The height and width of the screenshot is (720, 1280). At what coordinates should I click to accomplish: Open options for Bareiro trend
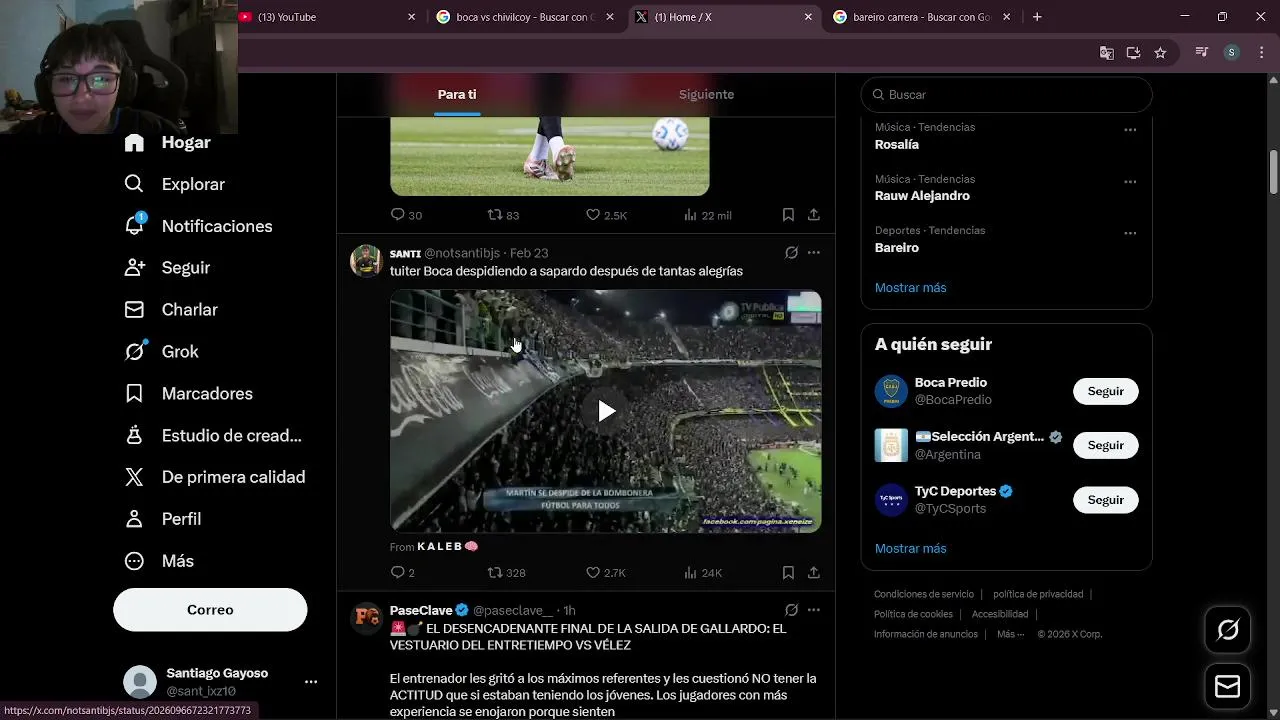tap(1130, 233)
